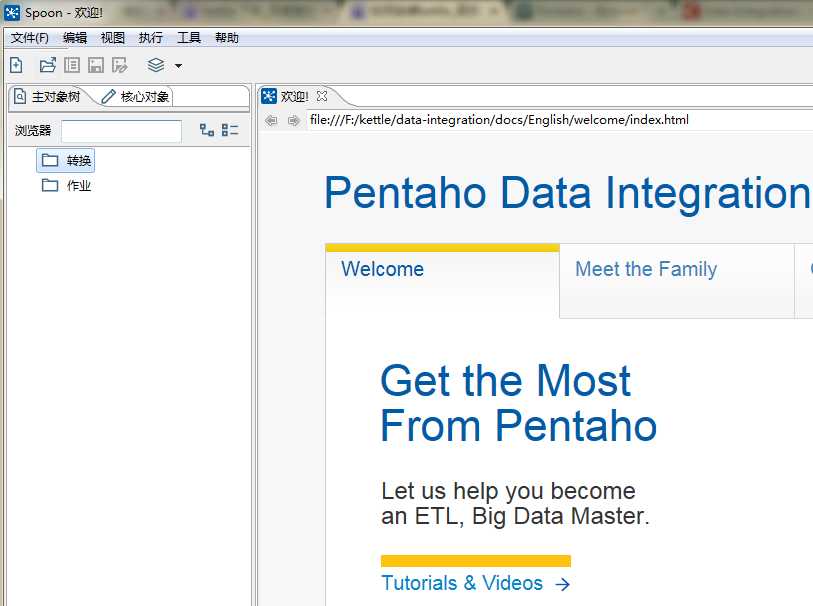Image resolution: width=813 pixels, height=606 pixels.
Task: Follow the Tutorials & Videos link
Action: (x=475, y=583)
